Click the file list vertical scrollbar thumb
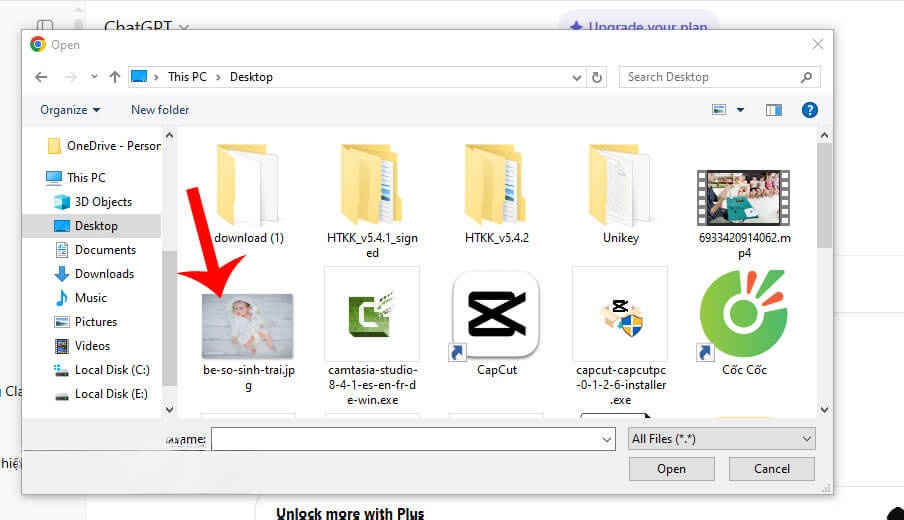Viewport: 904px width, 520px height. [824, 195]
